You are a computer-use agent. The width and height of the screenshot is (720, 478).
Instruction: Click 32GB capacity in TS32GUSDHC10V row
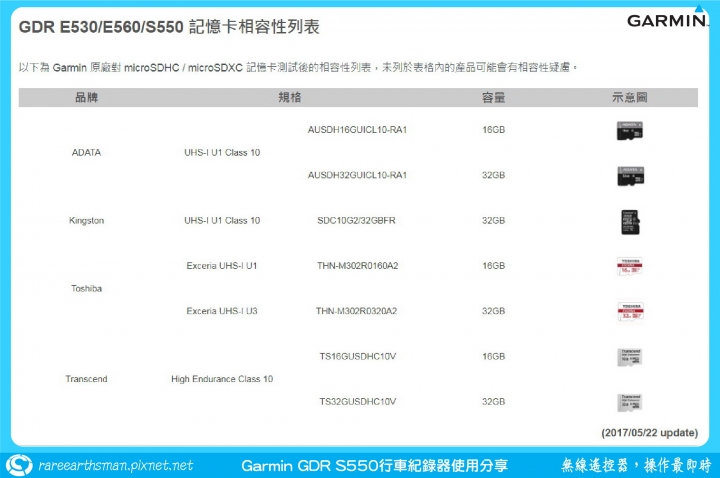tap(494, 402)
